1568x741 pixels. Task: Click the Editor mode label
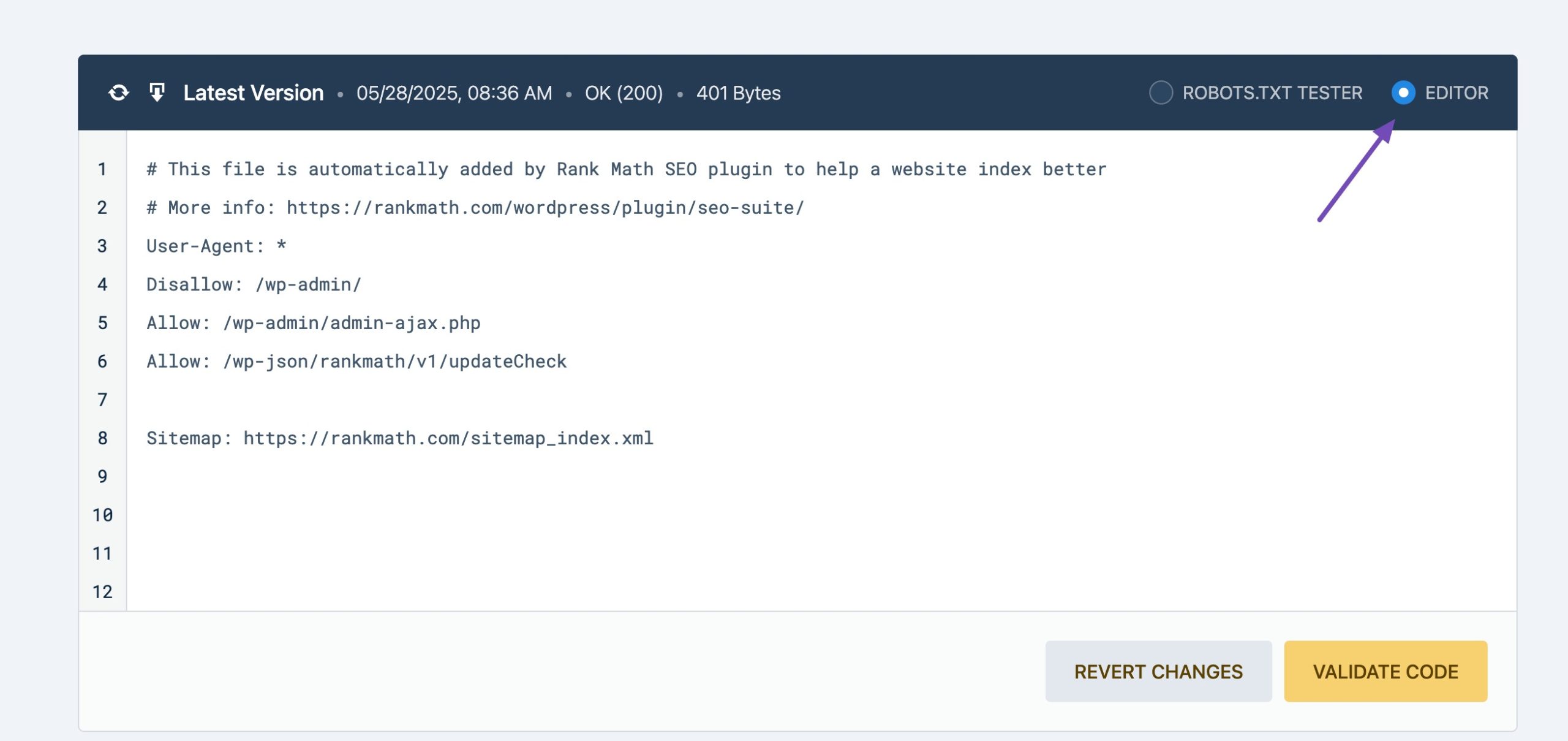(x=1457, y=93)
